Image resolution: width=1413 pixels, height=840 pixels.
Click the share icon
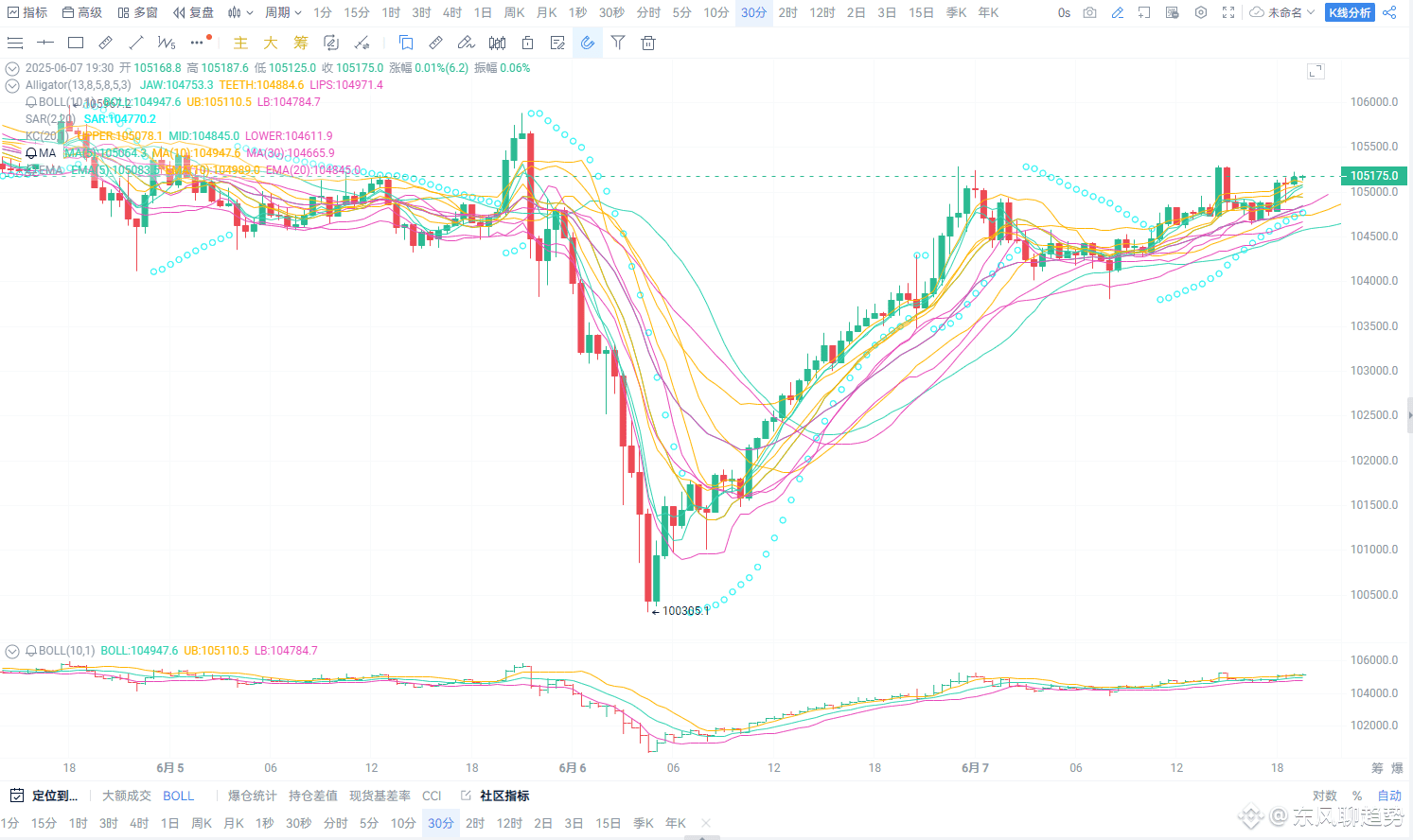pos(1389,12)
